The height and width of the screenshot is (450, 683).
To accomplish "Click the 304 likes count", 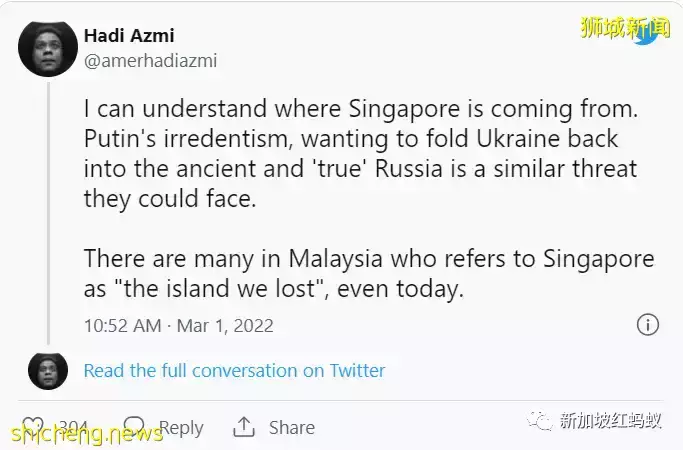I will tap(72, 427).
